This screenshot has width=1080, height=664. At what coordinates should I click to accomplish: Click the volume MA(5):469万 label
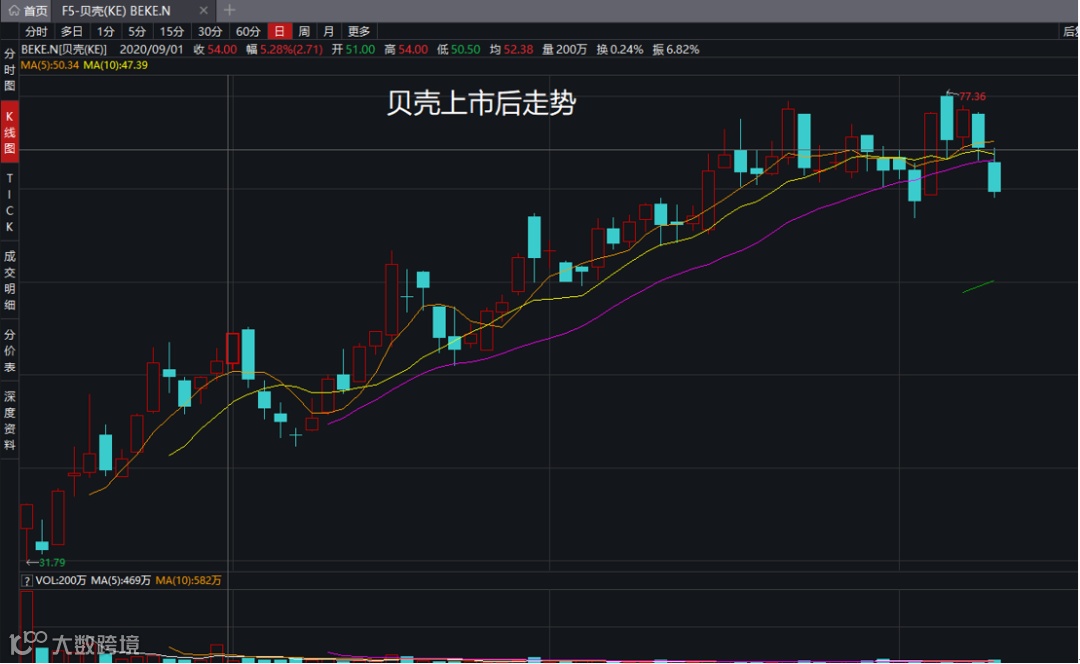tap(121, 581)
